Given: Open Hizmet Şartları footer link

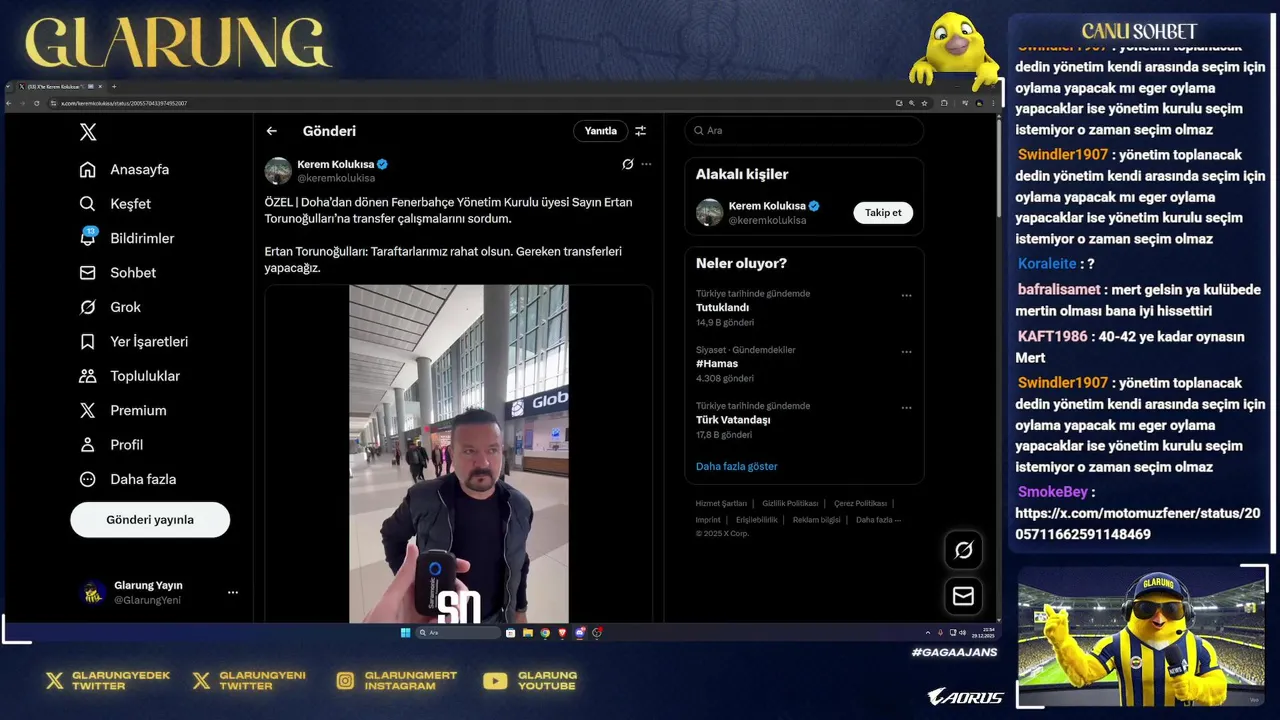Looking at the screenshot, I should coord(721,503).
